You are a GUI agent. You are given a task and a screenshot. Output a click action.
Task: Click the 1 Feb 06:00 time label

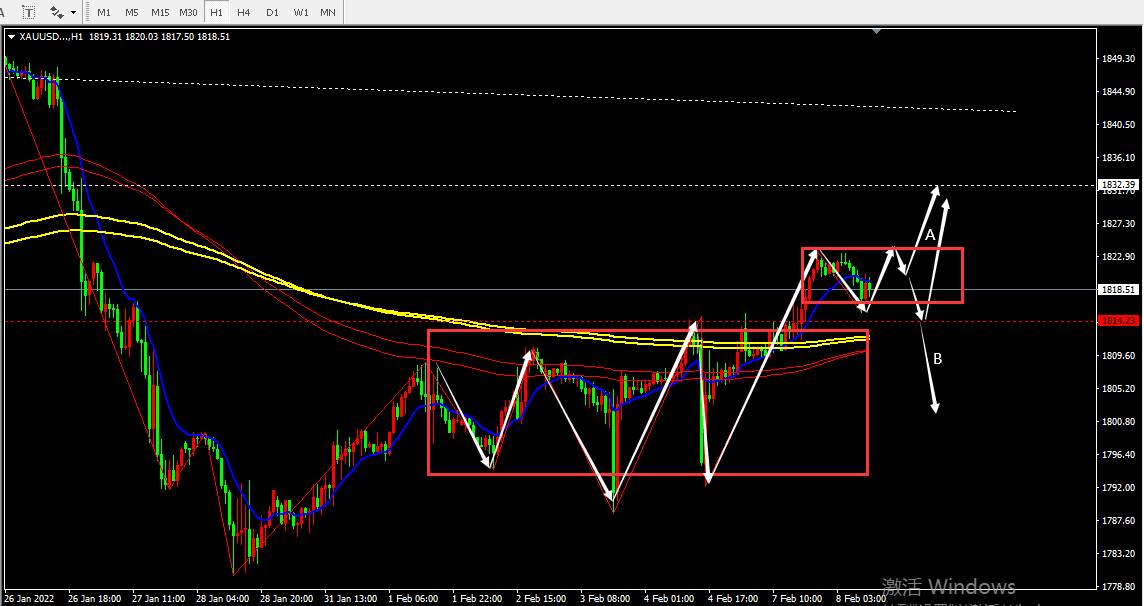coord(413,598)
